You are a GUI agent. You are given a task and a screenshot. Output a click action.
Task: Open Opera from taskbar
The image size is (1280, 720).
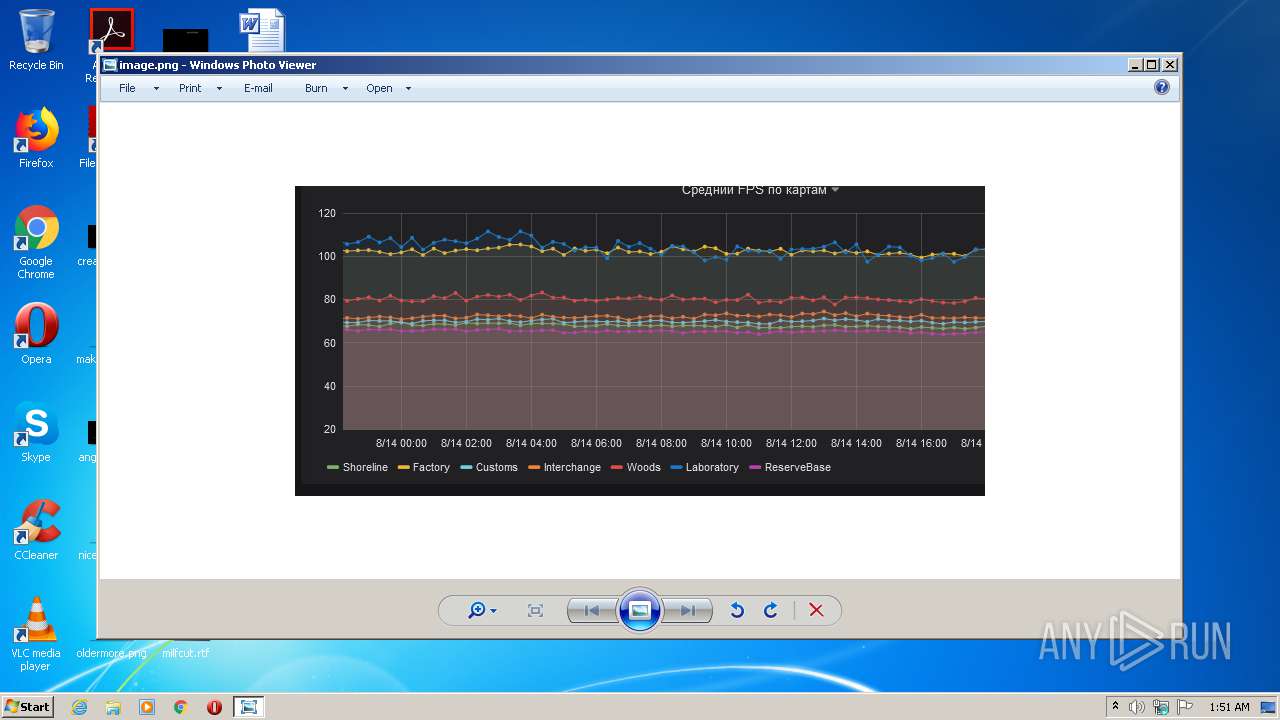tap(214, 707)
